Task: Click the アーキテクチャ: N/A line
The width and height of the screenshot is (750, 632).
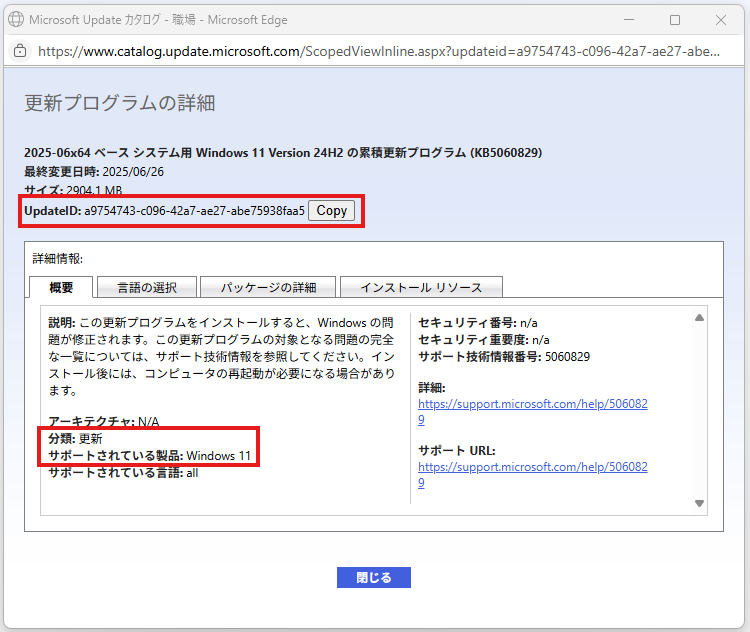Action: coord(103,421)
